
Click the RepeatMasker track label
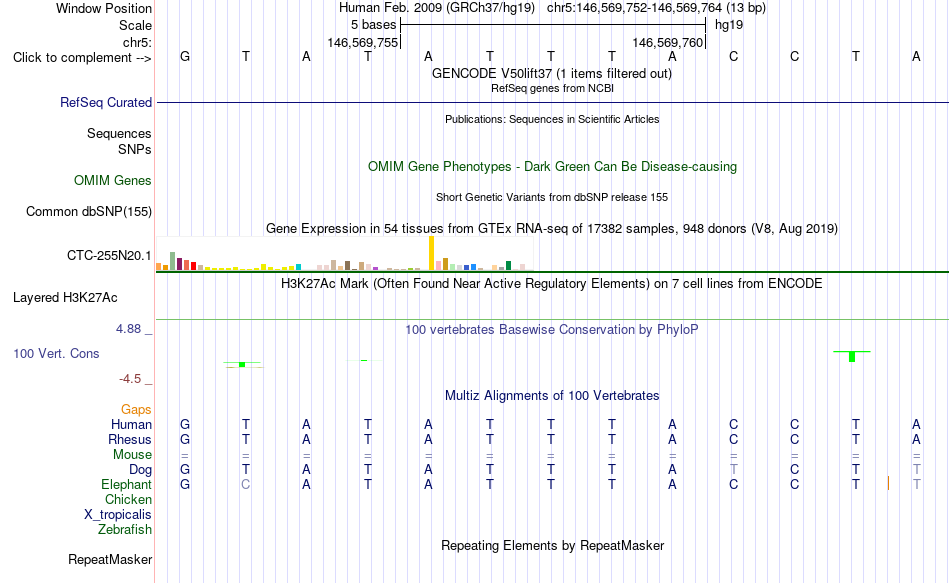(x=110, y=559)
